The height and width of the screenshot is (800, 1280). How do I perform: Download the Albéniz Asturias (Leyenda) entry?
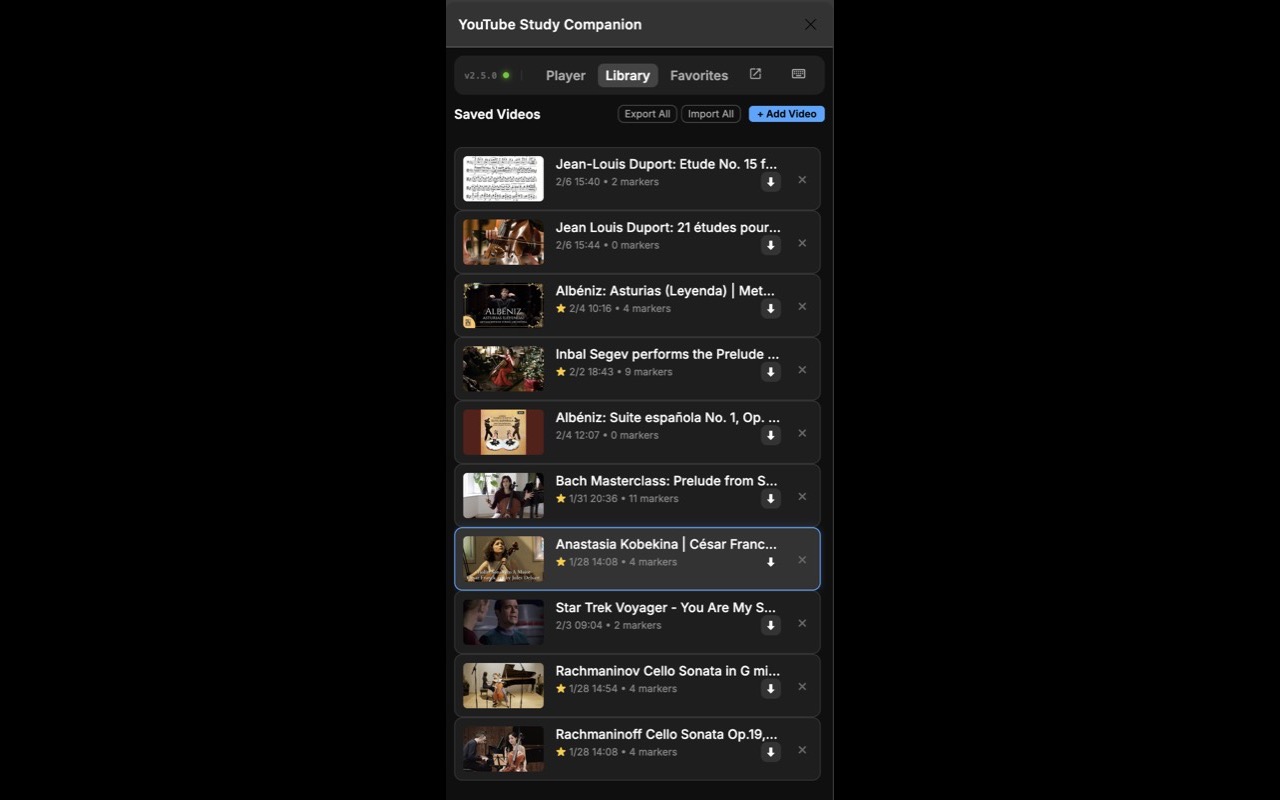click(770, 309)
